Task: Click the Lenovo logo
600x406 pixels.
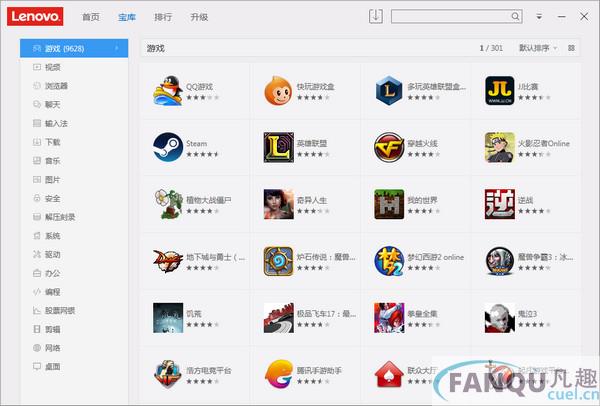Action: coord(35,16)
